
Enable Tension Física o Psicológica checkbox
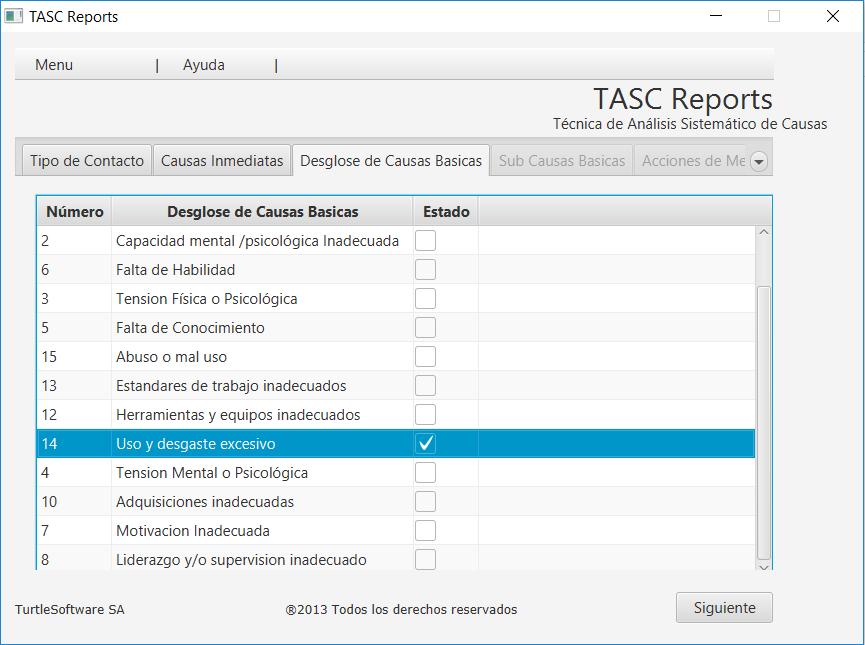(x=425, y=298)
